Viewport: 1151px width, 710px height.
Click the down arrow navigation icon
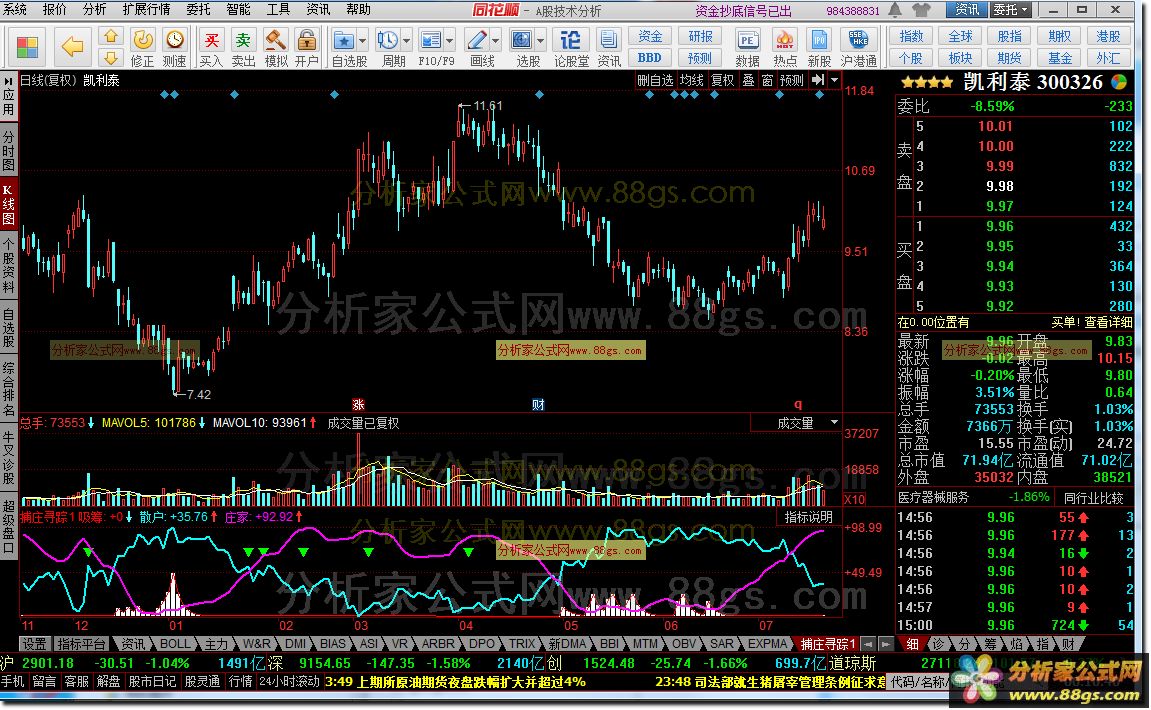coord(110,57)
